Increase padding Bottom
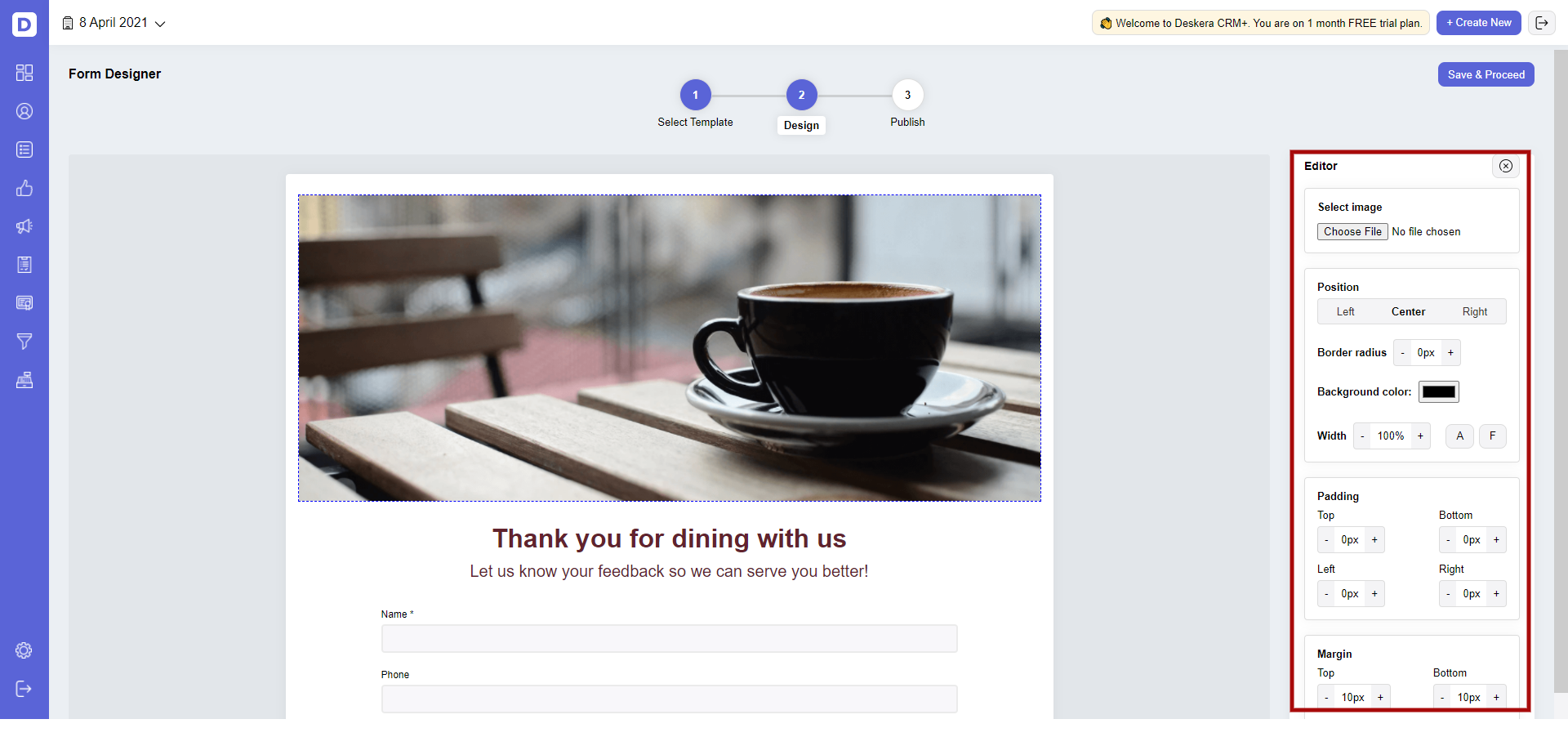The height and width of the screenshot is (746, 1568). (x=1496, y=540)
